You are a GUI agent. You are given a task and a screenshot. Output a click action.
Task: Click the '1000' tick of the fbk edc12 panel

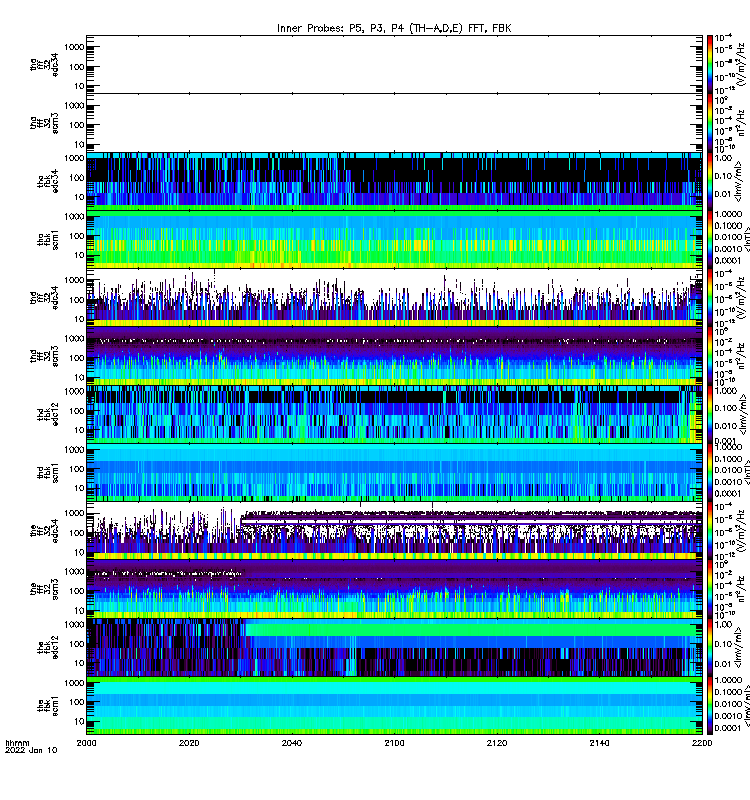pos(74,625)
